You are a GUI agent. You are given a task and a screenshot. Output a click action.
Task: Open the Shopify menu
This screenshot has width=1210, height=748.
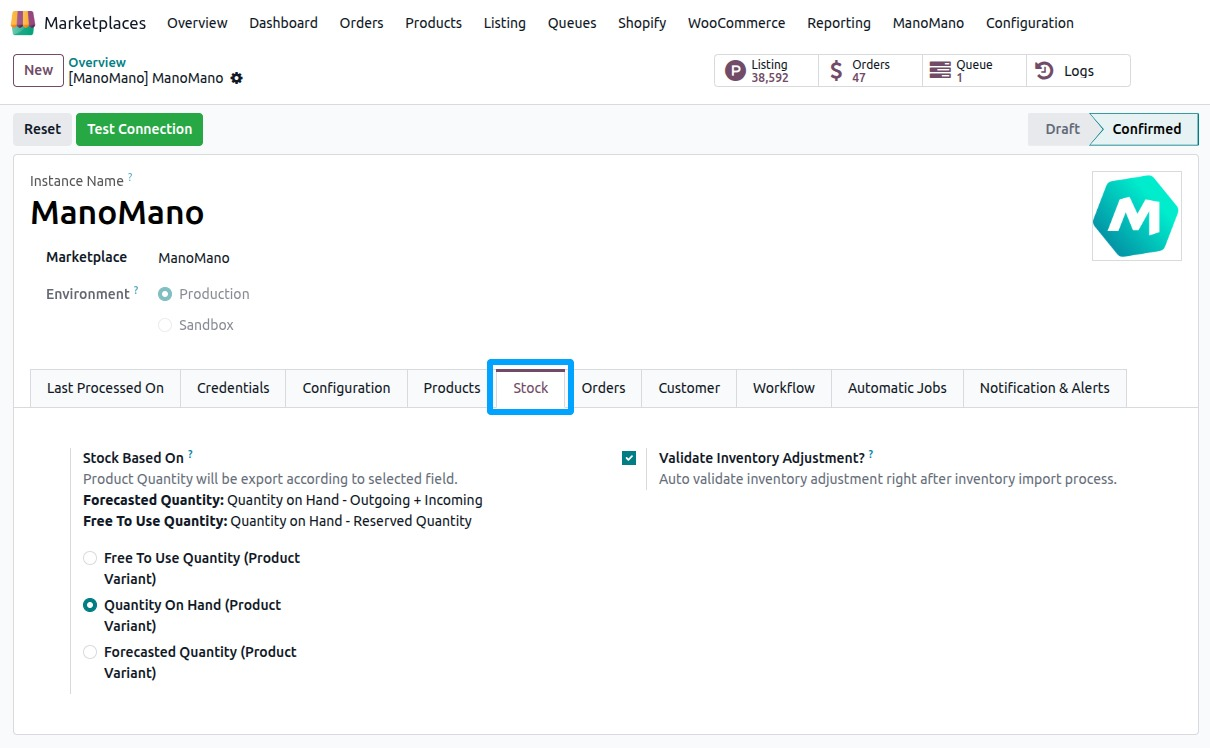click(642, 23)
